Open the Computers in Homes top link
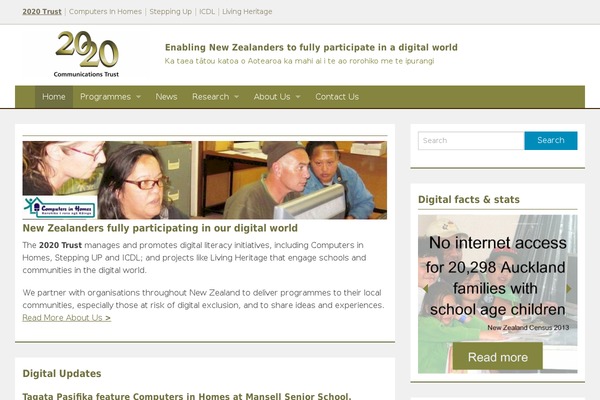This screenshot has height=400, width=600. click(105, 11)
